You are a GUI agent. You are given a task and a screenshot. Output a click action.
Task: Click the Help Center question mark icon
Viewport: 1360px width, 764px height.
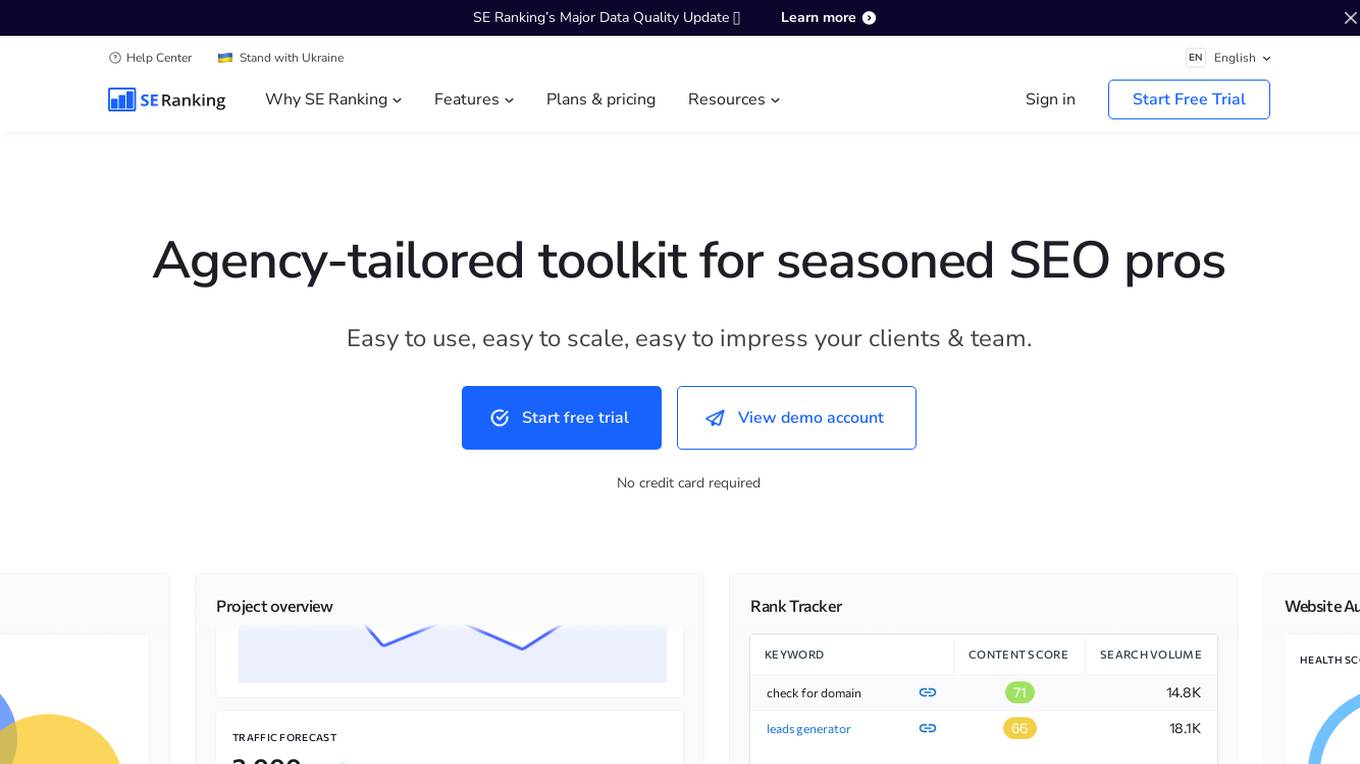pyautogui.click(x=115, y=58)
